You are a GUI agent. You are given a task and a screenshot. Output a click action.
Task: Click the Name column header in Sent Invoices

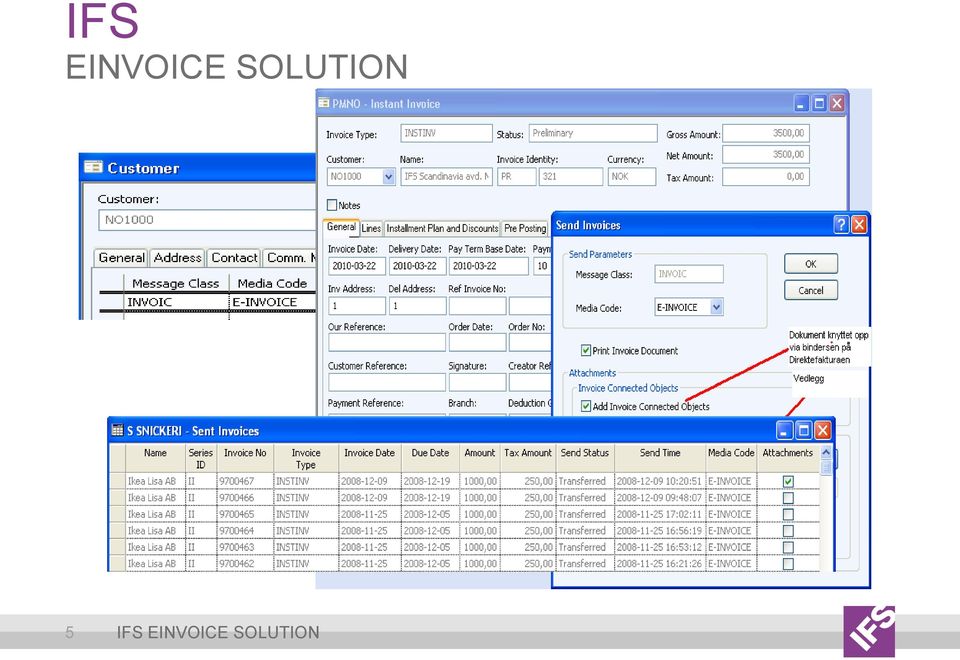156,458
